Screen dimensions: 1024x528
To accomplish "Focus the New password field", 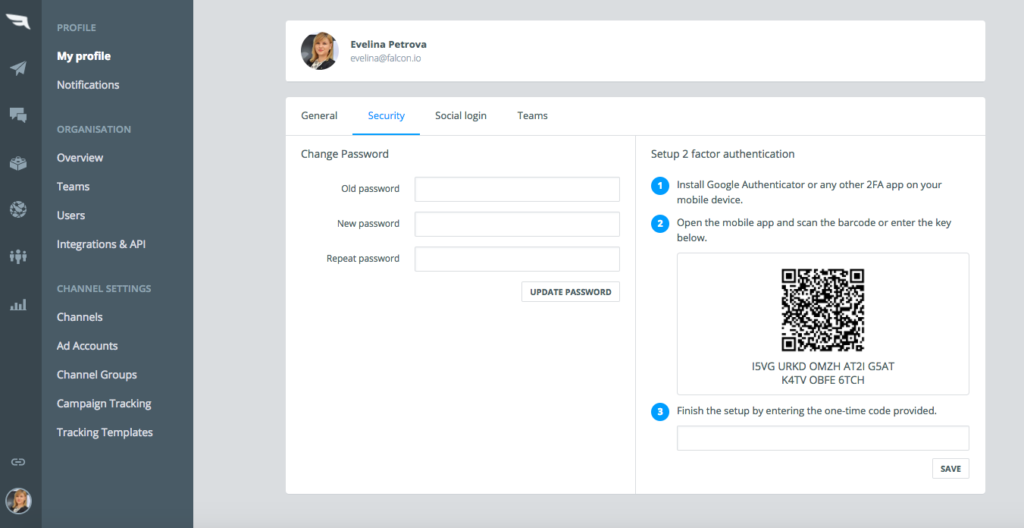I will click(x=517, y=224).
